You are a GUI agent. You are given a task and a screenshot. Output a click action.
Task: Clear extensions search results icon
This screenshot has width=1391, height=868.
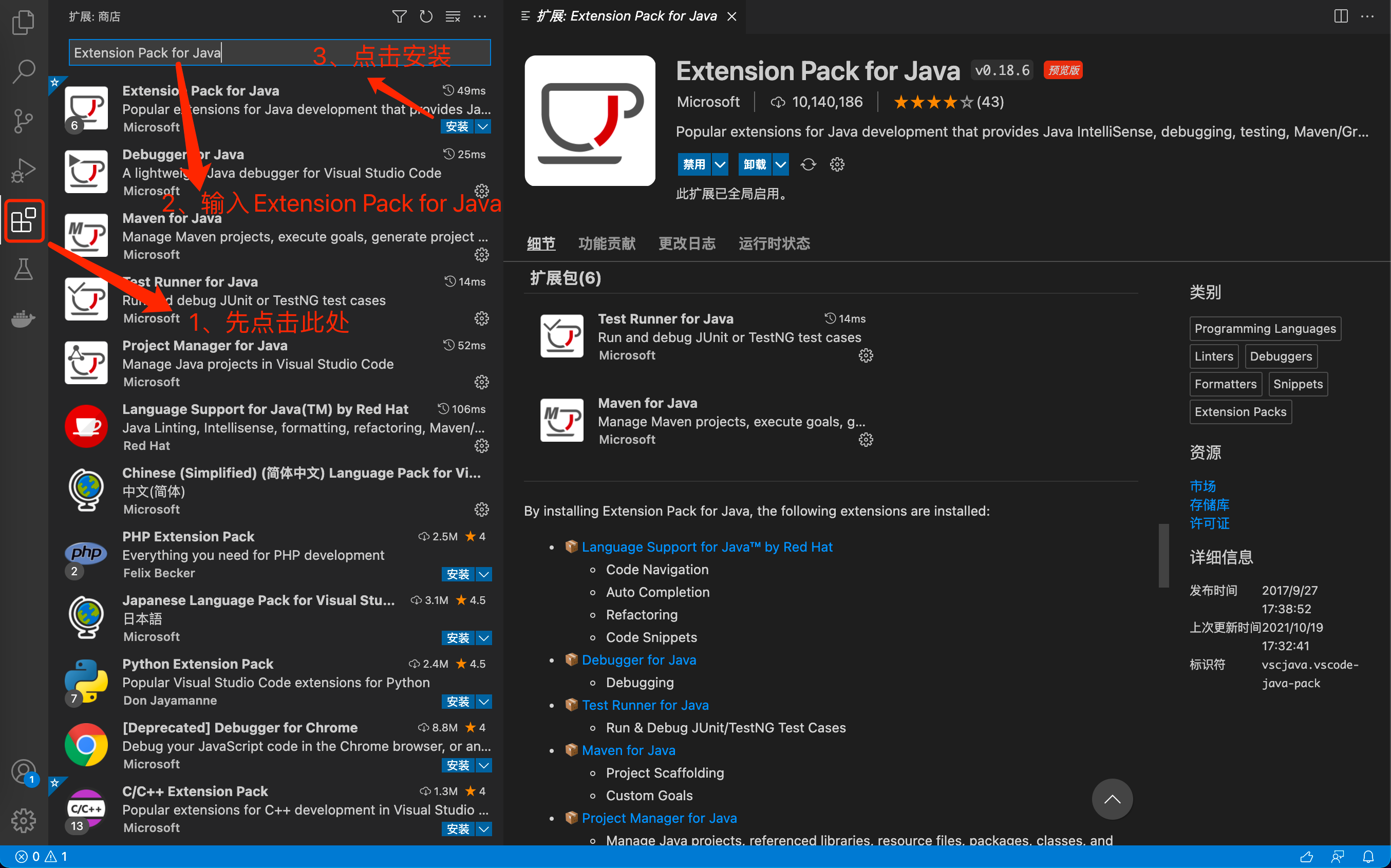pos(453,16)
